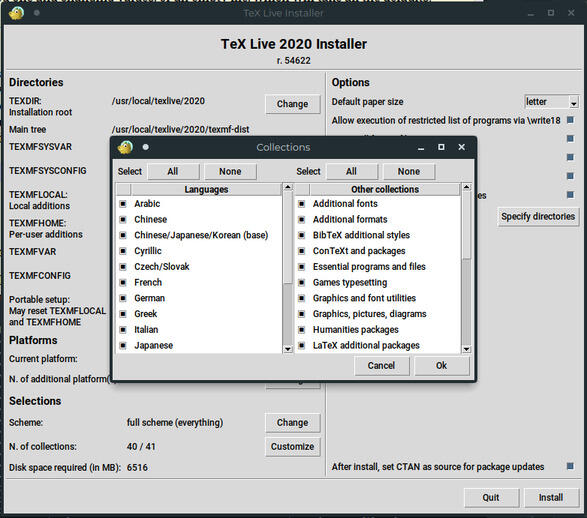
Task: Close the TeX Live Installer window
Action: [571, 13]
